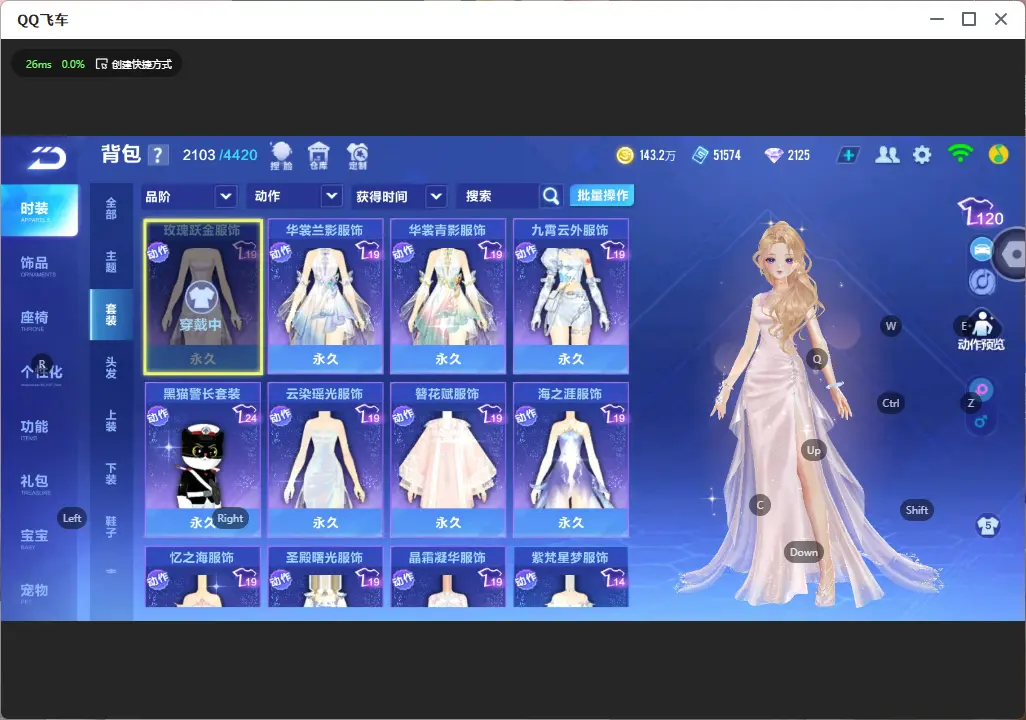Switch to the 礼包 treasure tab

tap(39, 483)
